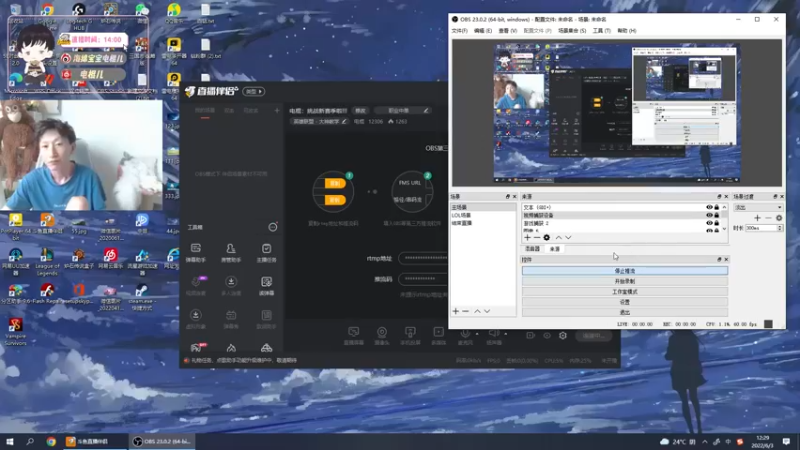The image size is (800, 450).
Task: Remove the selected OBS source
Action: coord(537,237)
